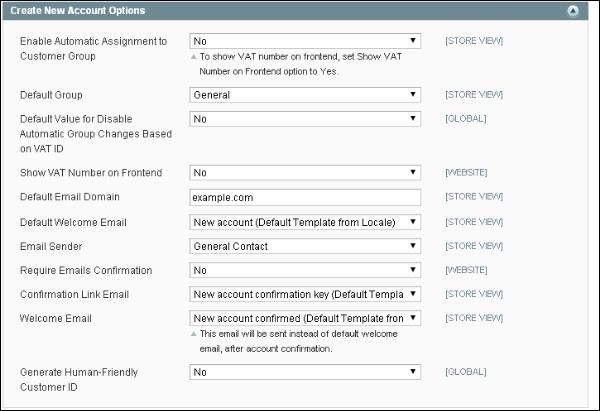600x411 pixels.
Task: Click the Email Sender field label
Action: coord(53,246)
